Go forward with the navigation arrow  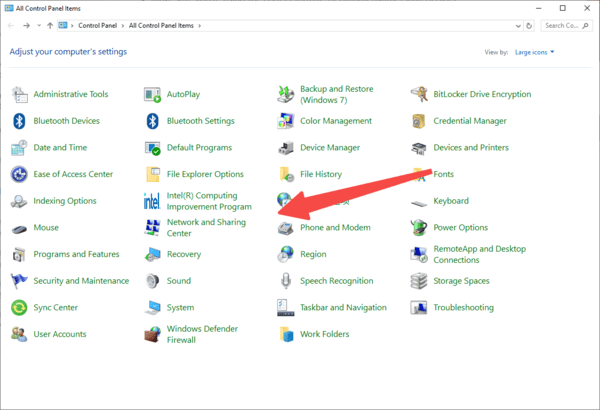(26, 26)
